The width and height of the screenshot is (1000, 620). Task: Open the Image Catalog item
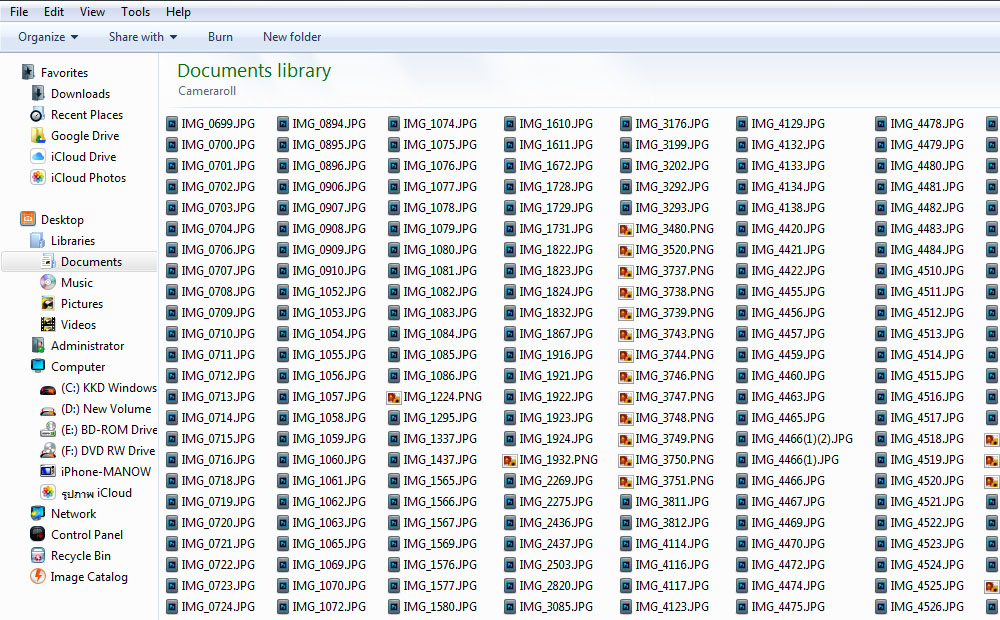[x=83, y=576]
